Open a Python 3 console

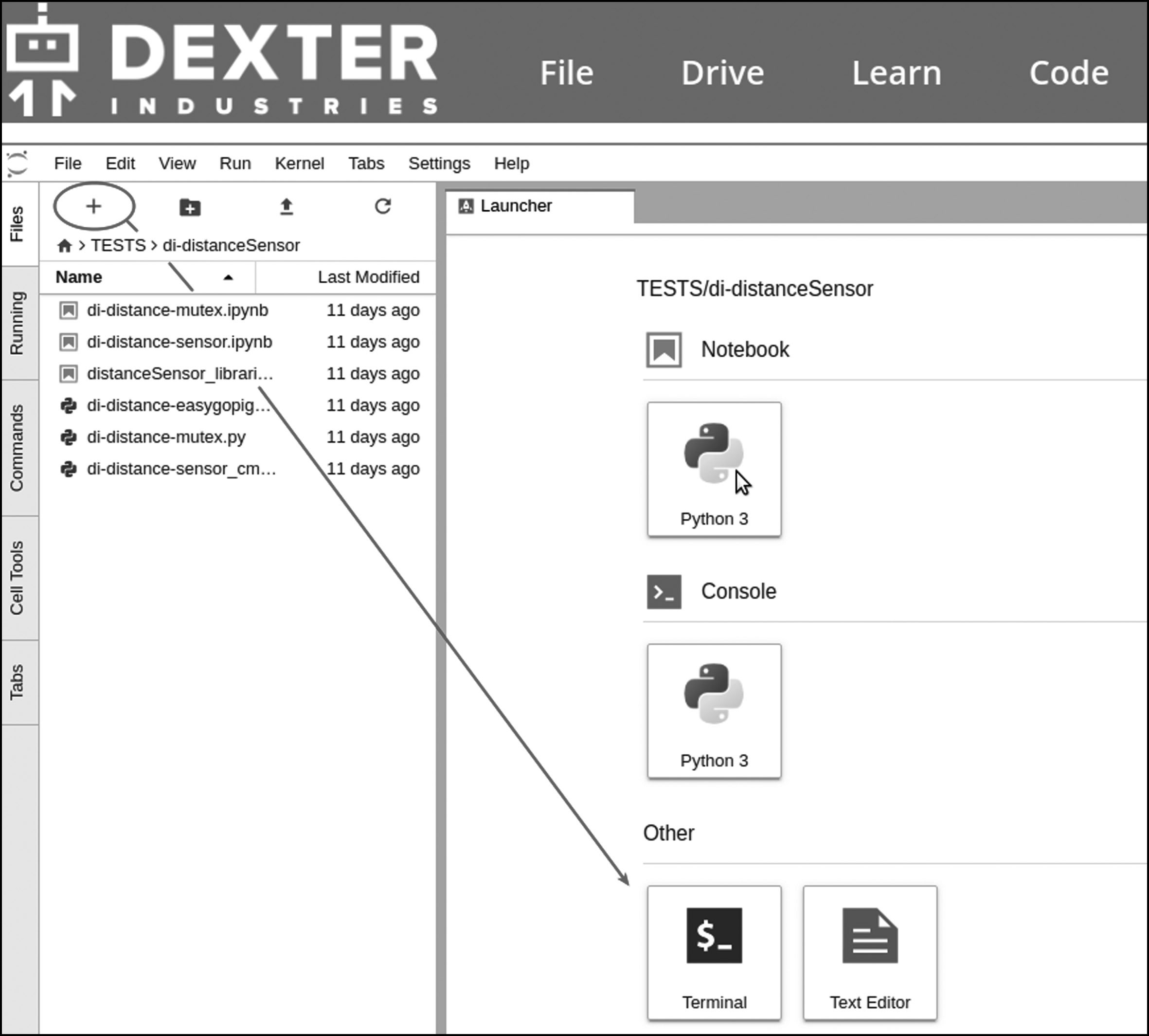714,710
